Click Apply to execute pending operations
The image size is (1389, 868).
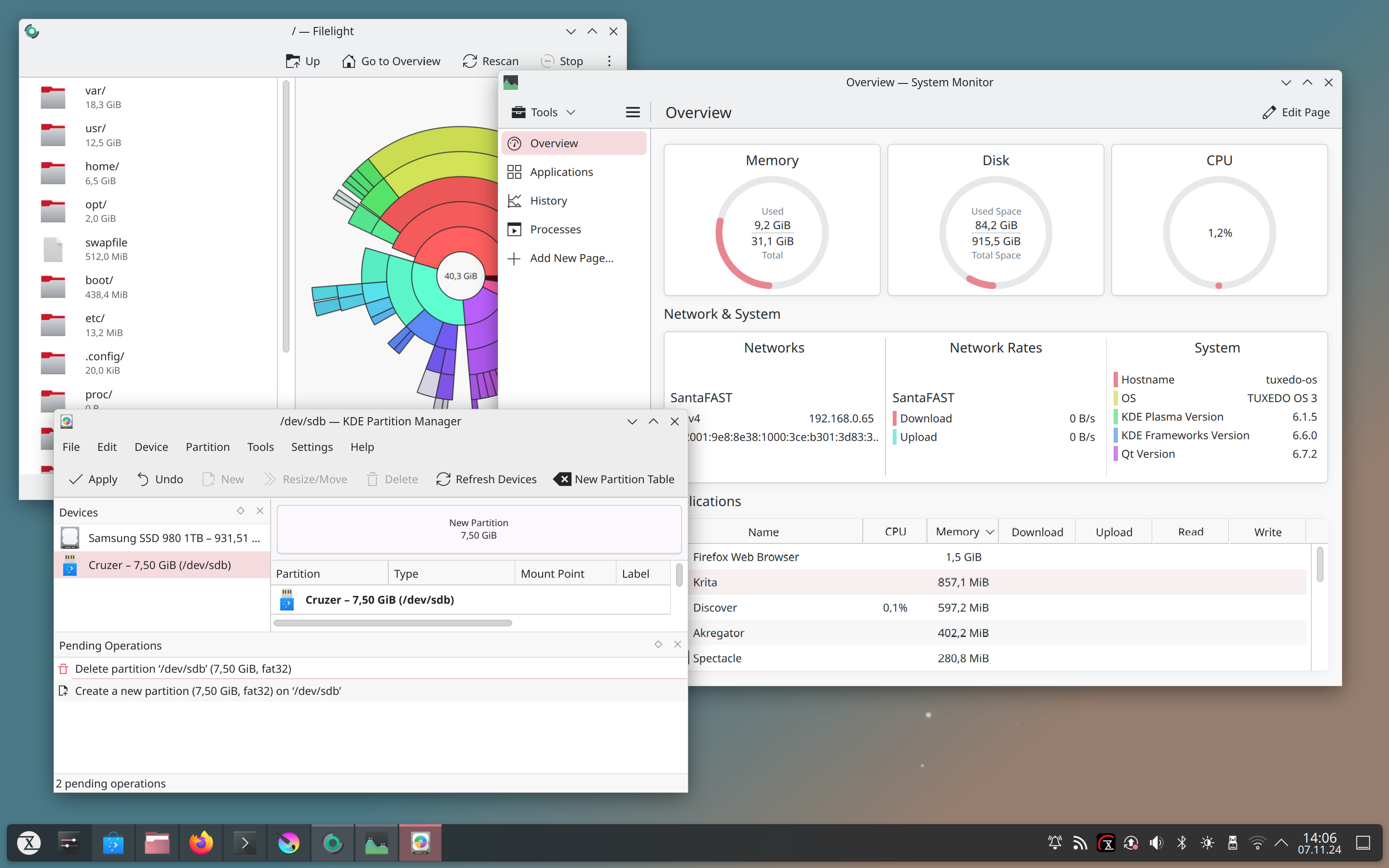point(92,478)
